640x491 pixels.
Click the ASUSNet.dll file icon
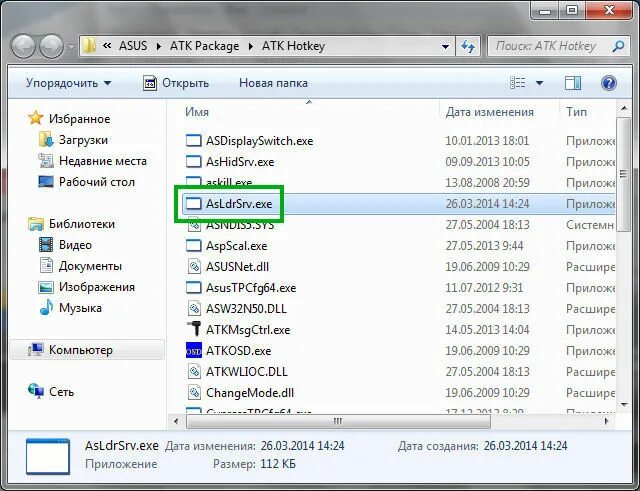193,267
